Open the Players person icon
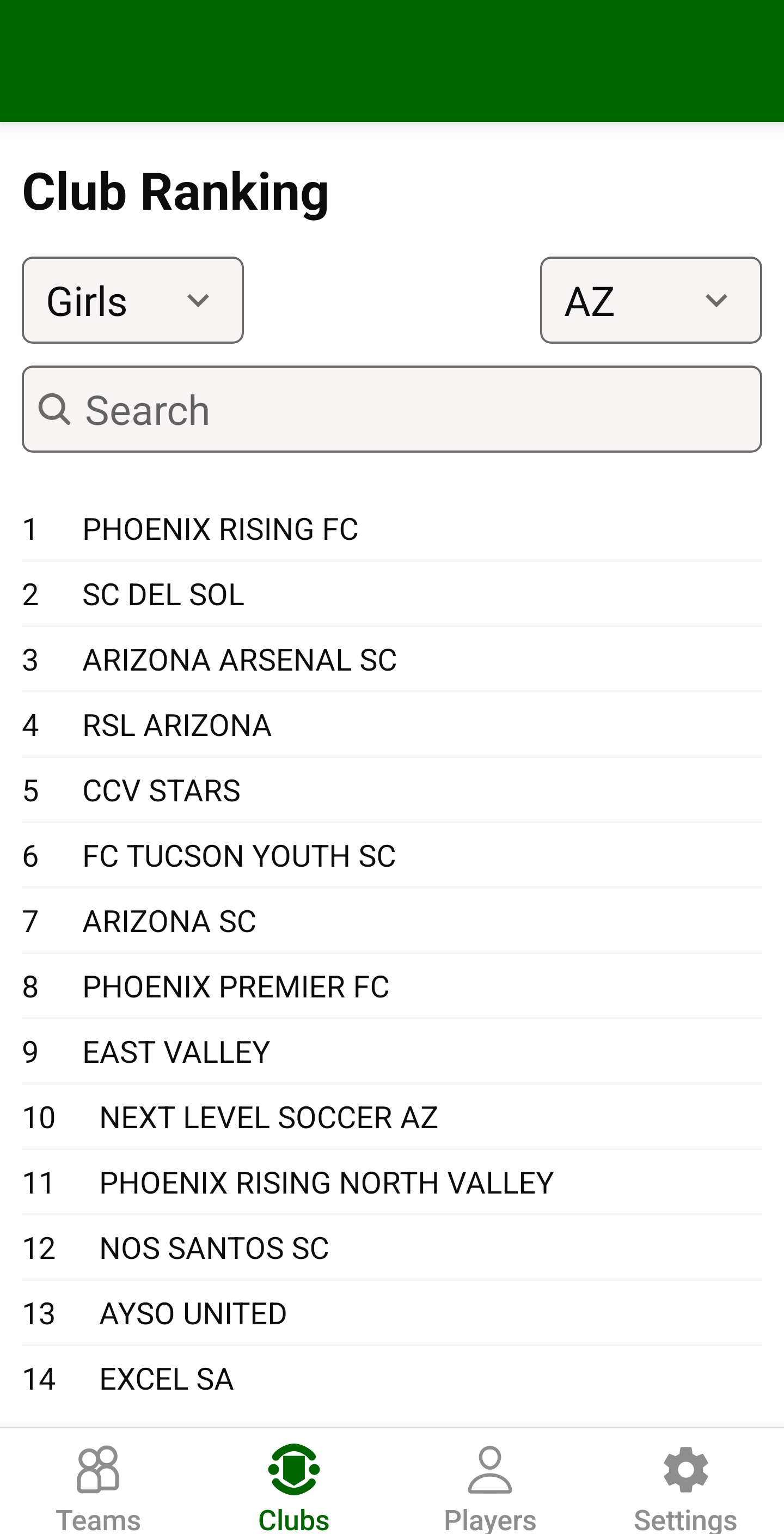The image size is (784, 1534). [x=490, y=1470]
